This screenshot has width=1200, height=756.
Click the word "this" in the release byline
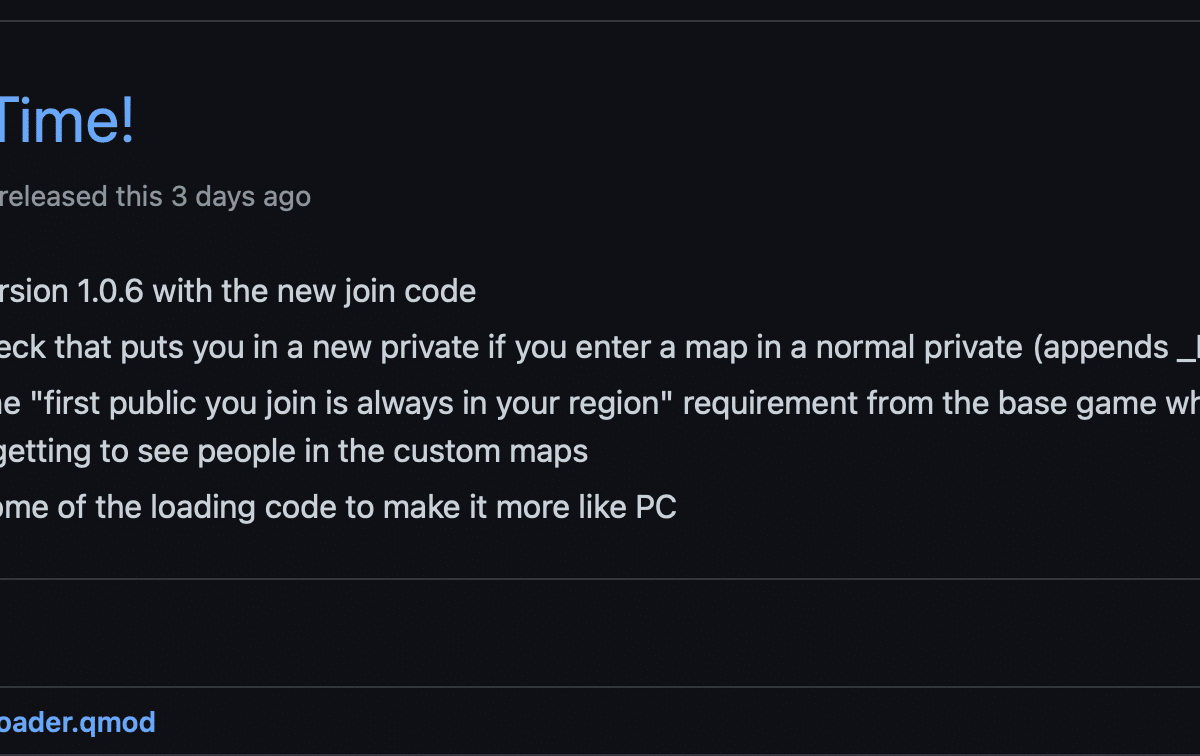[x=139, y=196]
